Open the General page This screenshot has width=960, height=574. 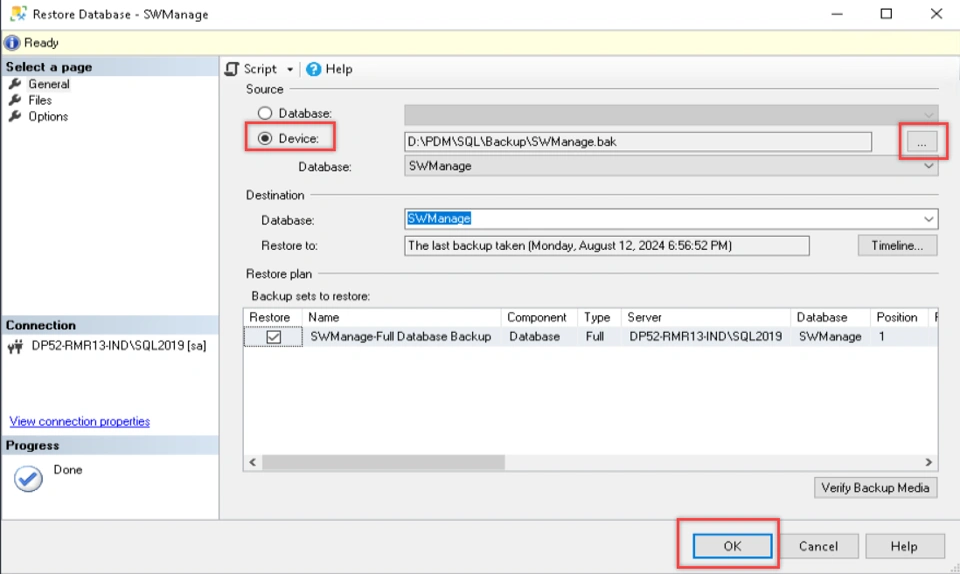49,84
